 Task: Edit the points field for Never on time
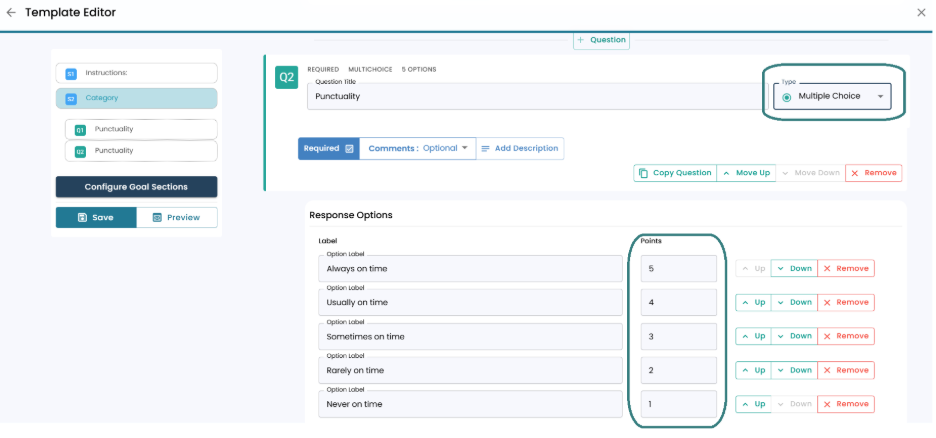[x=679, y=405]
